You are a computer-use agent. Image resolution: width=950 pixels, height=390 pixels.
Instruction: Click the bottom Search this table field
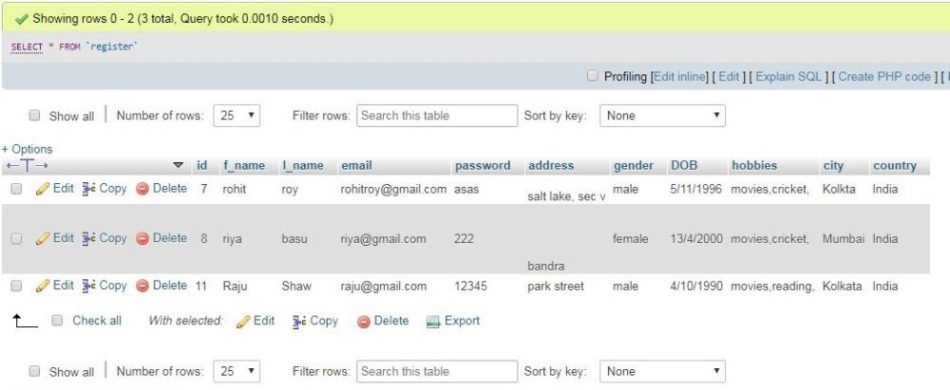[437, 371]
